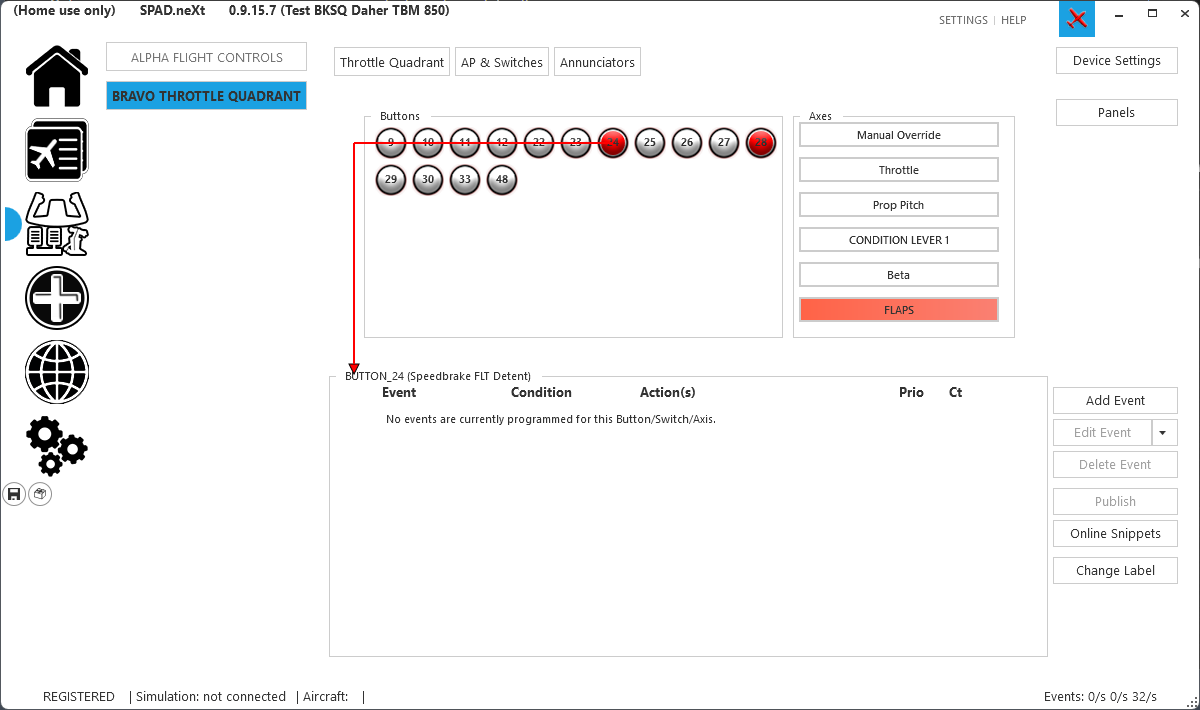Screen dimensions: 1200x710
Task: Select round button 12
Action: (502, 143)
